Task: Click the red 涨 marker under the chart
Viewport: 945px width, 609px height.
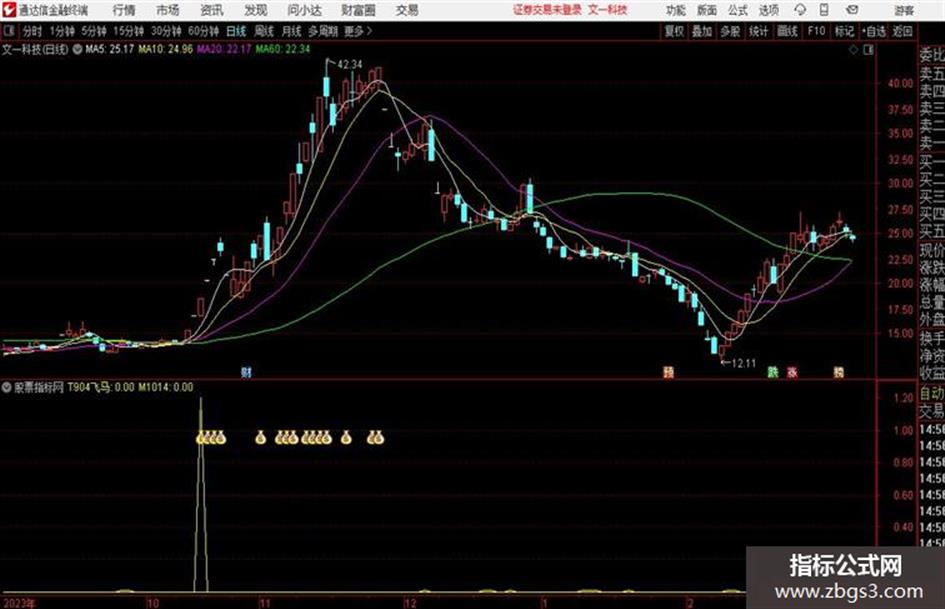Action: (x=792, y=372)
